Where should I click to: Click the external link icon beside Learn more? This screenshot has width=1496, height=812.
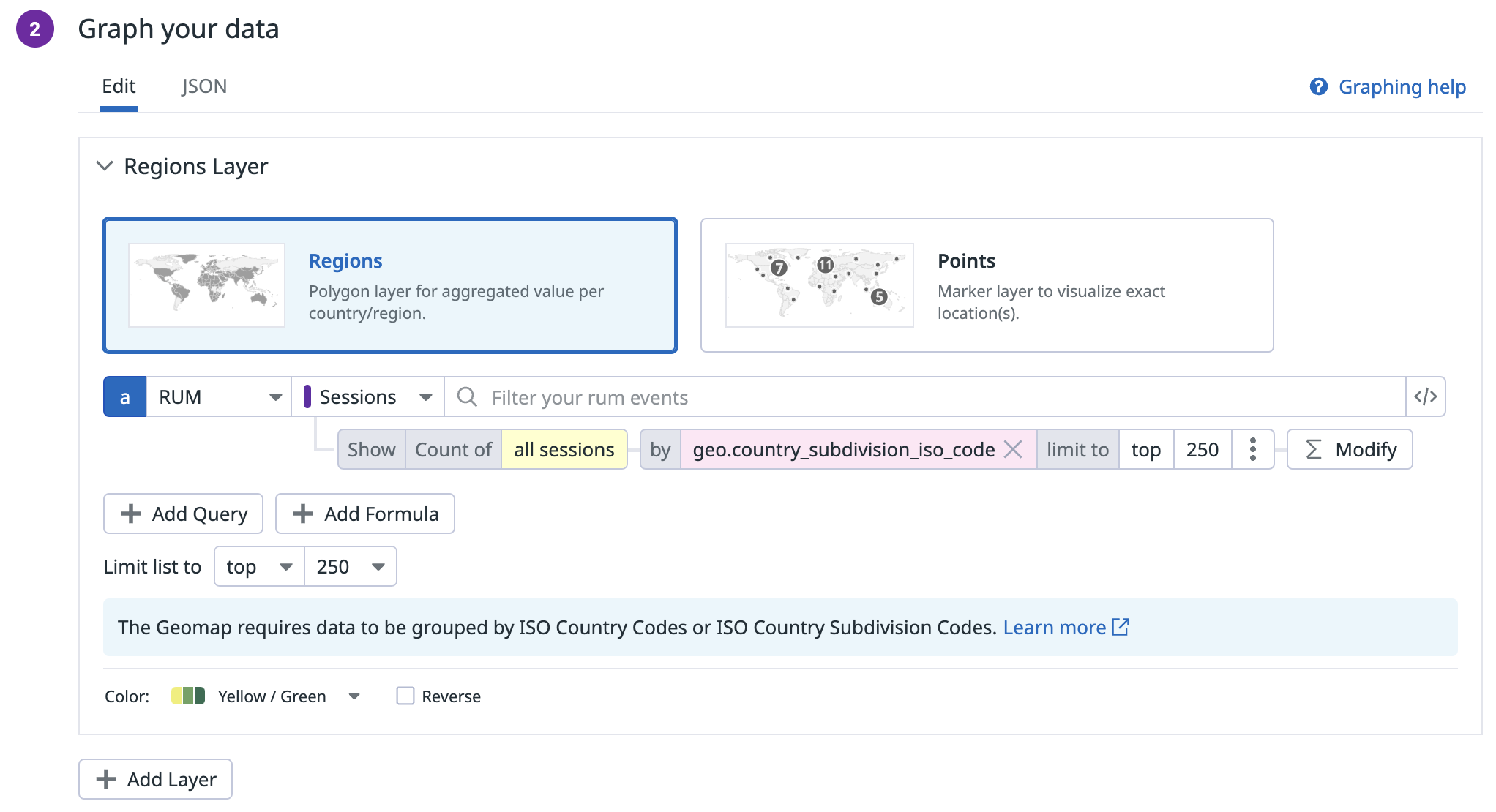pyautogui.click(x=1121, y=627)
